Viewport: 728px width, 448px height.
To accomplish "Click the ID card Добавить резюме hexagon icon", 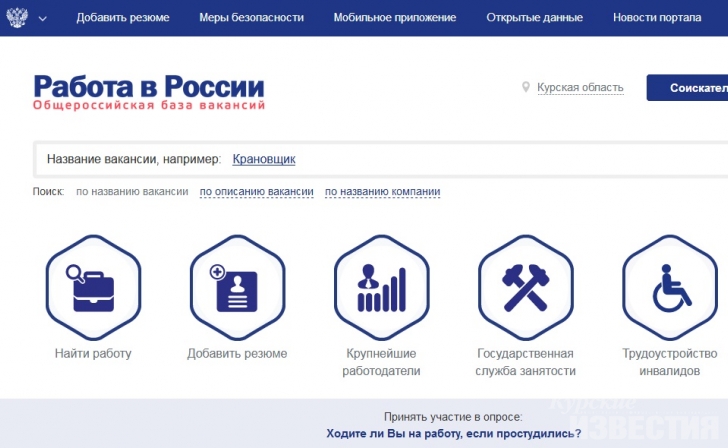I will 237,287.
